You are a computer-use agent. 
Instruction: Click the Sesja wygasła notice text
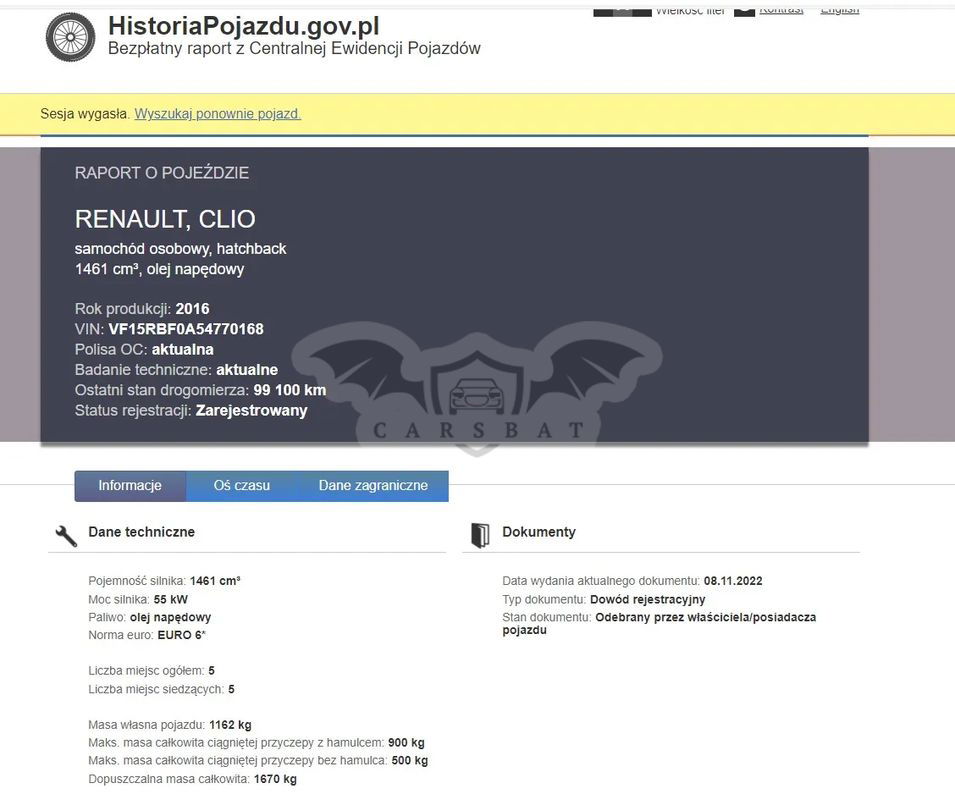[85, 114]
